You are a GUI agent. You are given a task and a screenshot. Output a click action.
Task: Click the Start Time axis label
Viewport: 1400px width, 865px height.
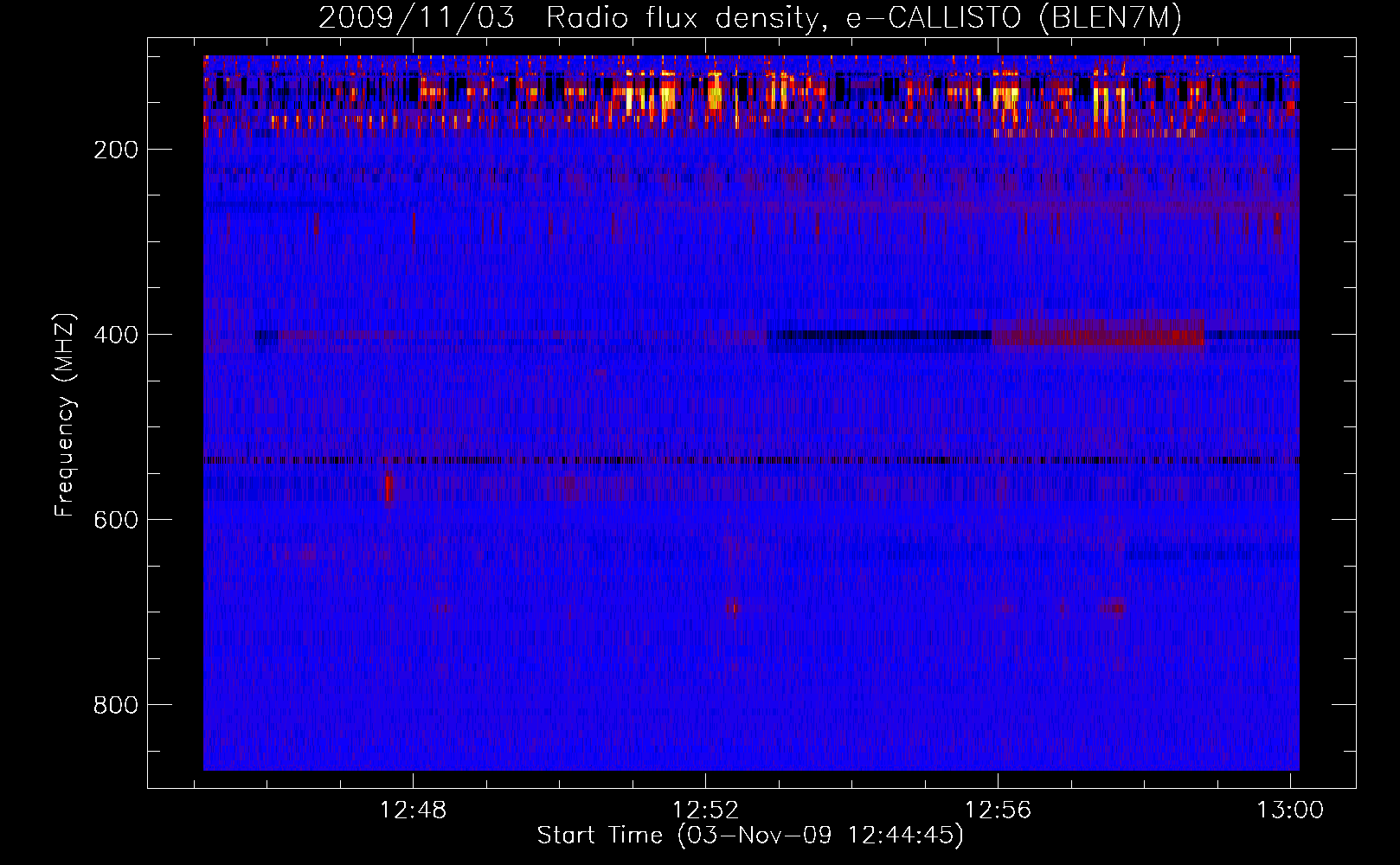[749, 836]
